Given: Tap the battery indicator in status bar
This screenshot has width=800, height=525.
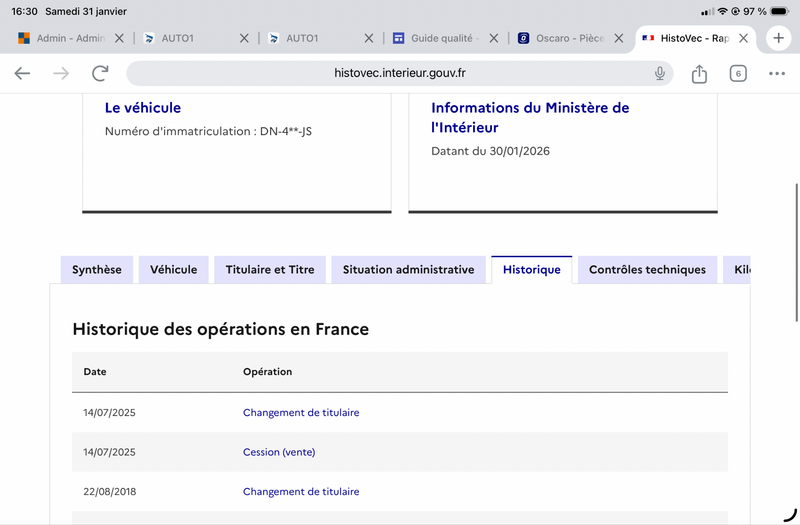Looking at the screenshot, I should 780,11.
